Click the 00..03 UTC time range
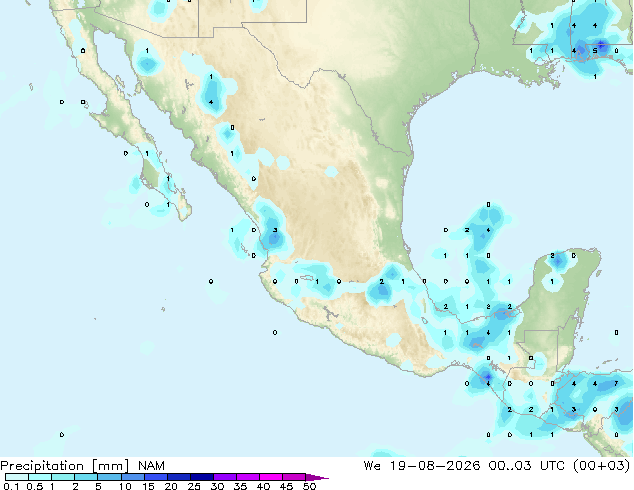This screenshot has width=634, height=490. (511, 466)
